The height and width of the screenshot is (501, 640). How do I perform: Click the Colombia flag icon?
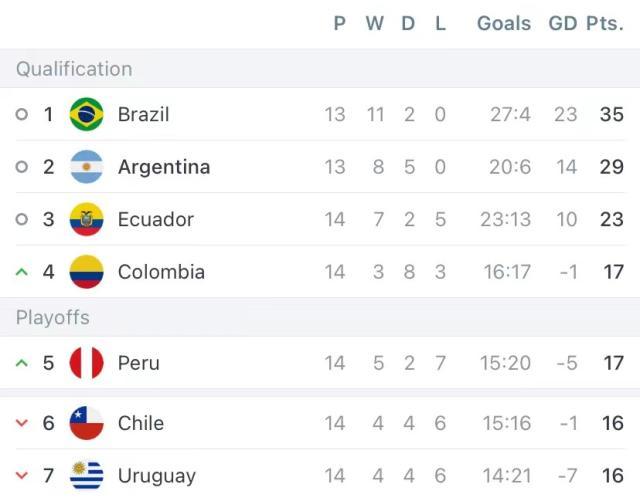[87, 272]
